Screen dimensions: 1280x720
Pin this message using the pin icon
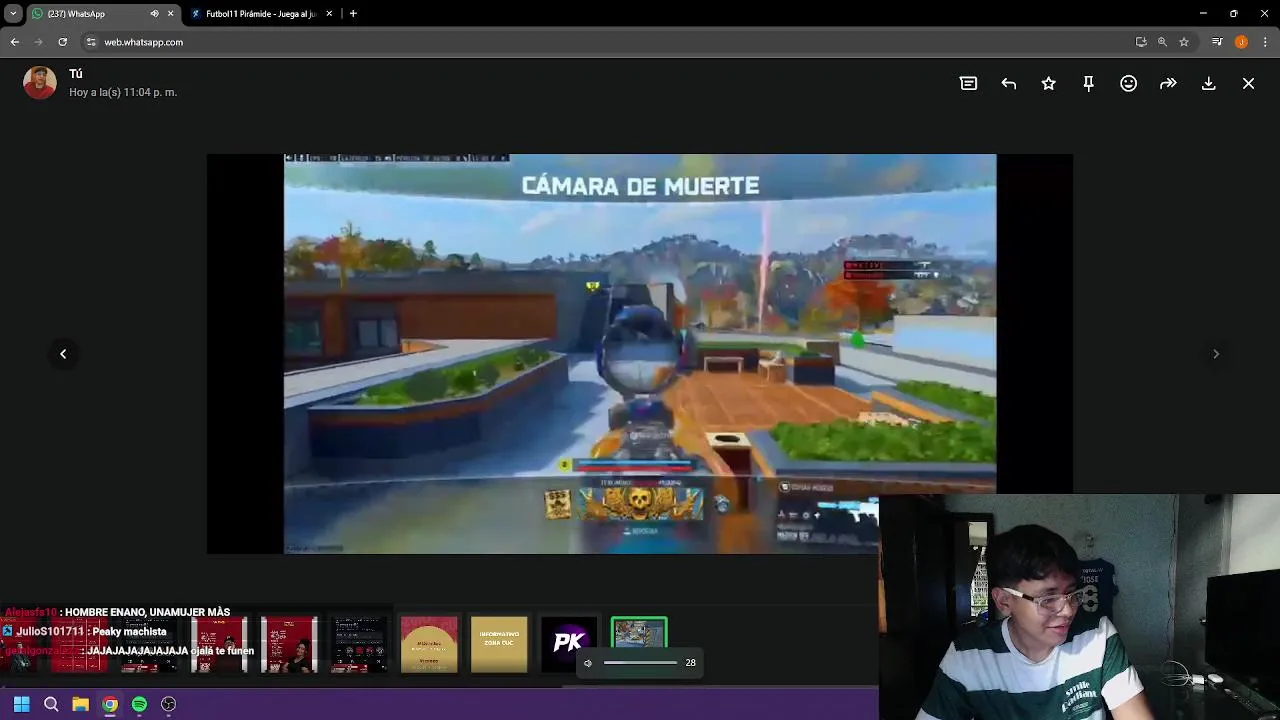pyautogui.click(x=1088, y=84)
